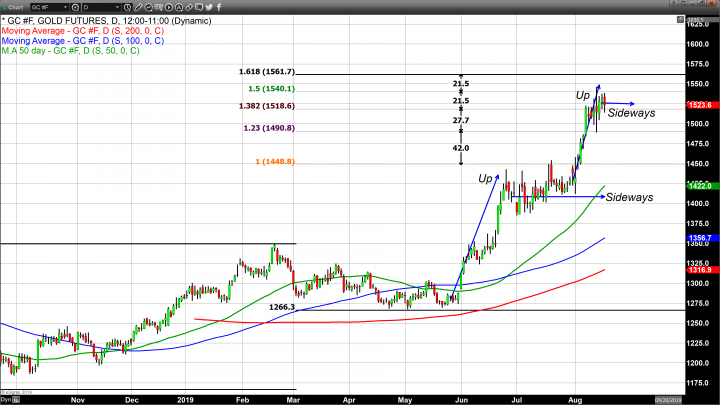Click the link chain icon

pyautogui.click(x=189, y=7)
